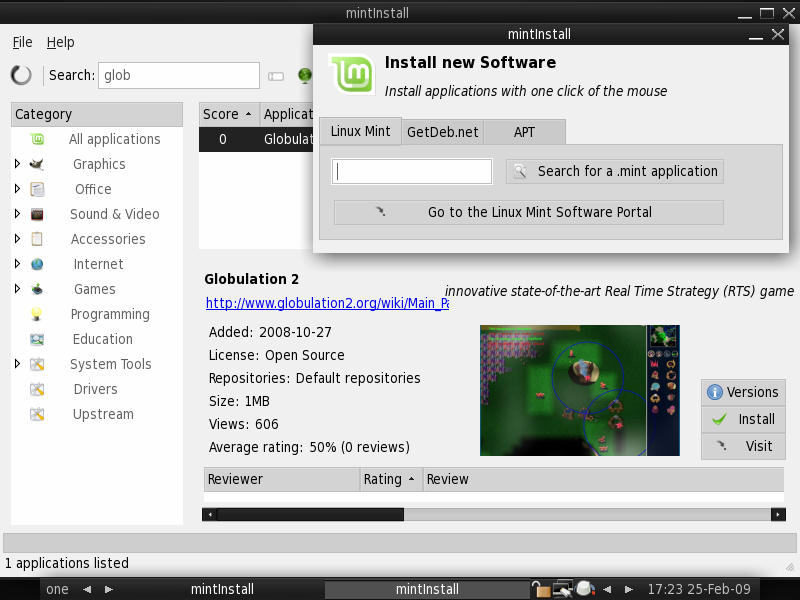Open the Help menu
The height and width of the screenshot is (600, 800).
61,42
